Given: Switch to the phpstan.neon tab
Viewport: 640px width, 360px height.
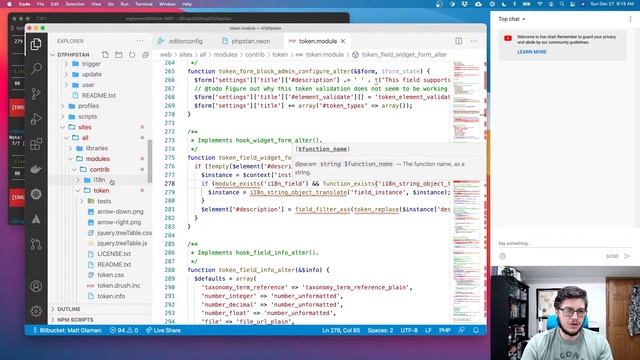Looking at the screenshot, I should click(x=246, y=41).
